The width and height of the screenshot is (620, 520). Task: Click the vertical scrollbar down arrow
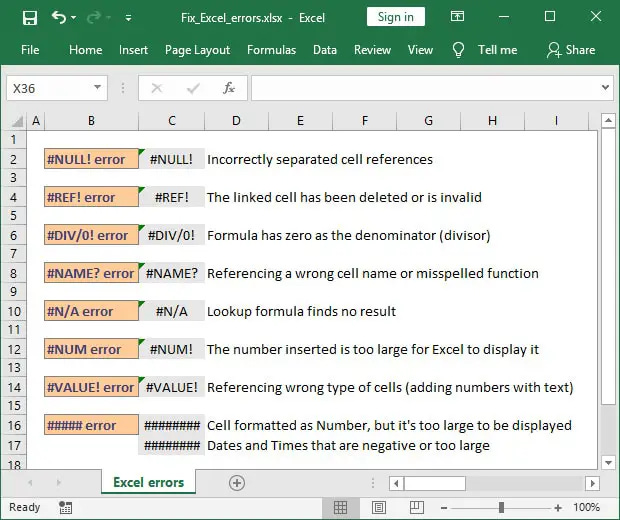click(x=608, y=462)
